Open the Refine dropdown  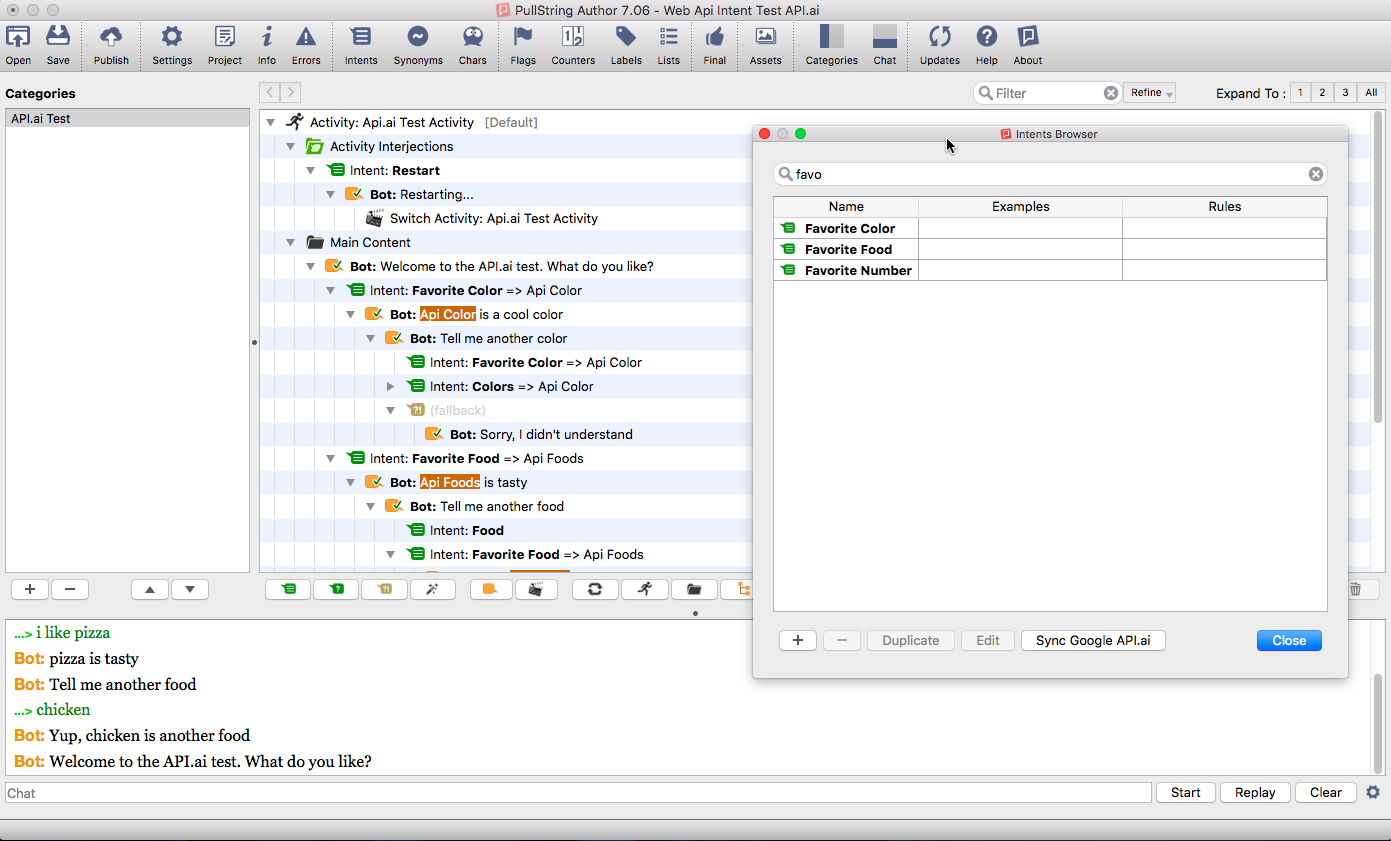tap(1150, 93)
